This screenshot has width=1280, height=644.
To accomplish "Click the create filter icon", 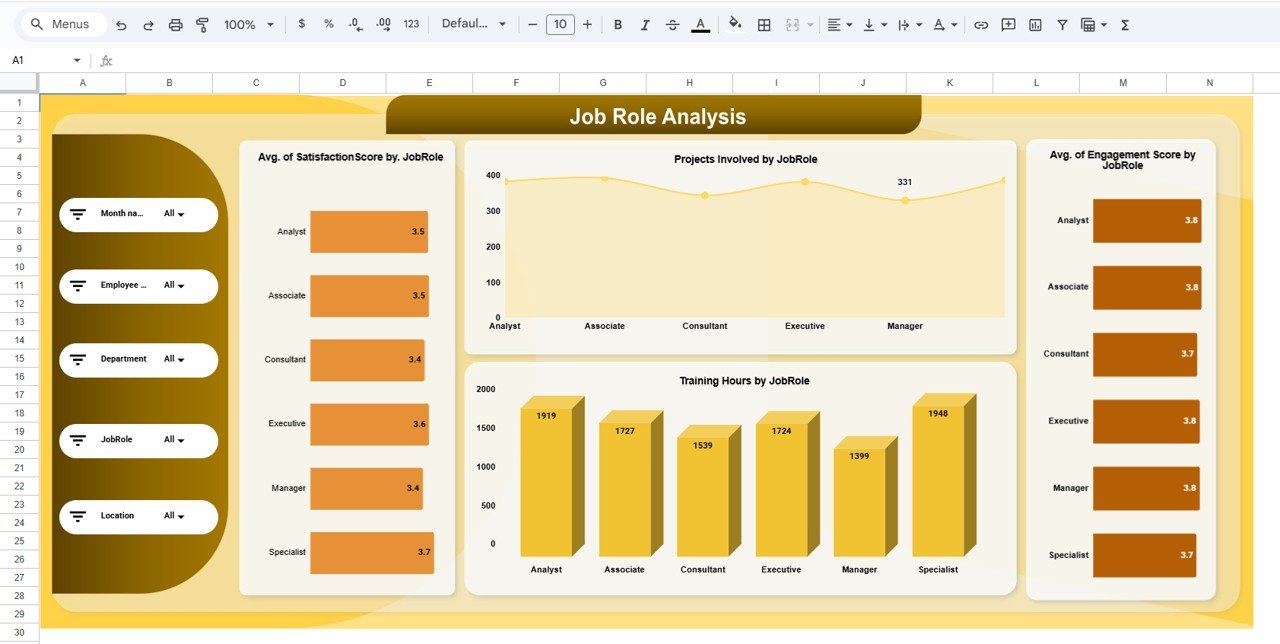I will tap(1062, 24).
